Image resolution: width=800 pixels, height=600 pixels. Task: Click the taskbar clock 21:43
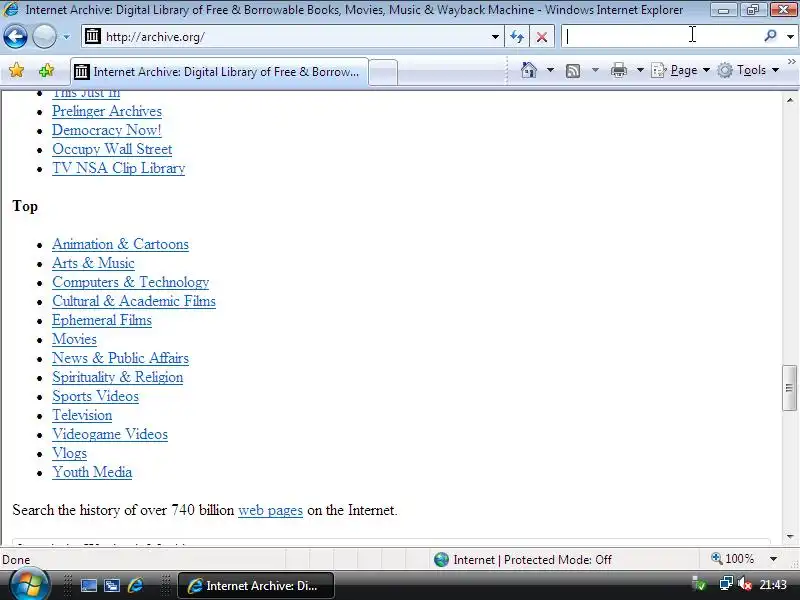pos(773,585)
